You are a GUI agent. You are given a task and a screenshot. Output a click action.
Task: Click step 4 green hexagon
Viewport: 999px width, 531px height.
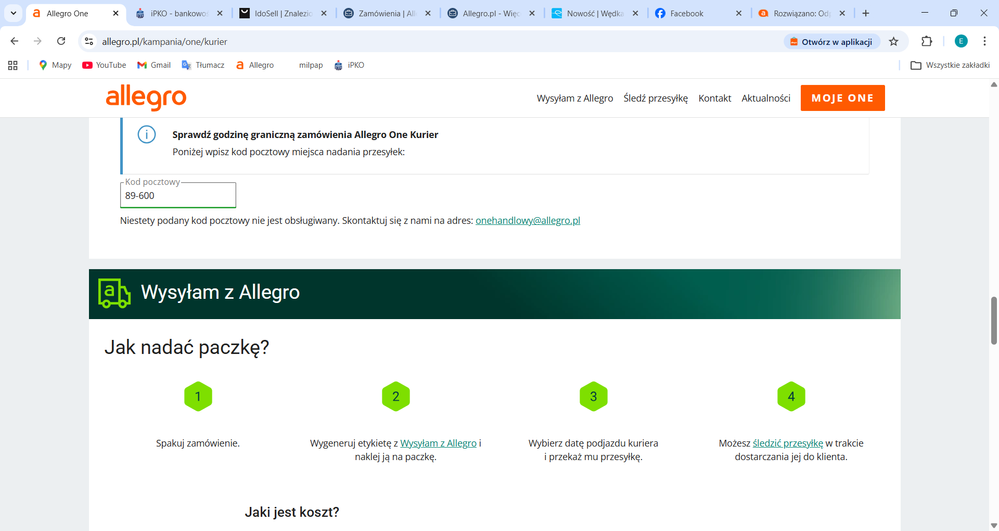pos(791,396)
